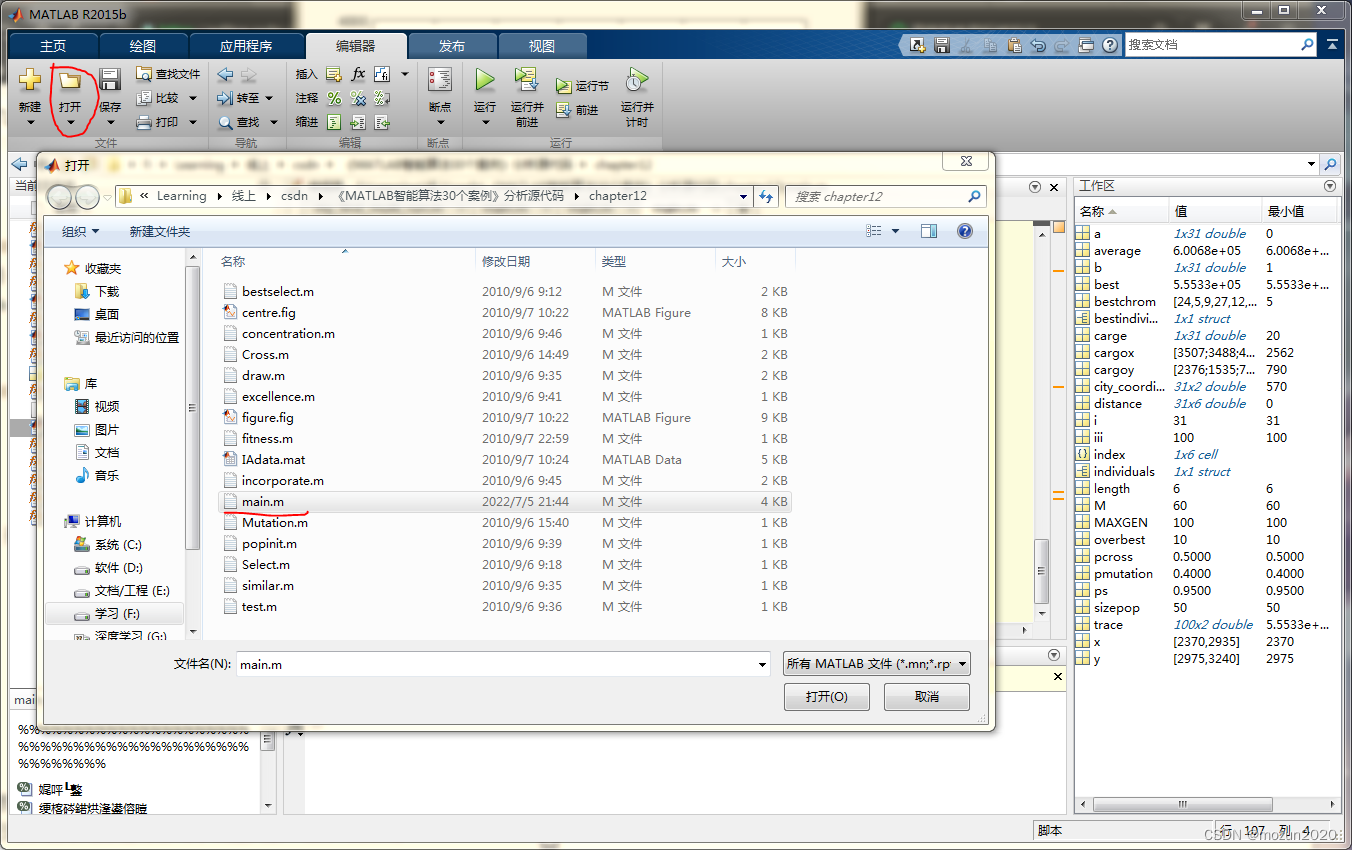The image size is (1352, 850).
Task: Click the 断点 breakpoints icon
Action: point(440,80)
